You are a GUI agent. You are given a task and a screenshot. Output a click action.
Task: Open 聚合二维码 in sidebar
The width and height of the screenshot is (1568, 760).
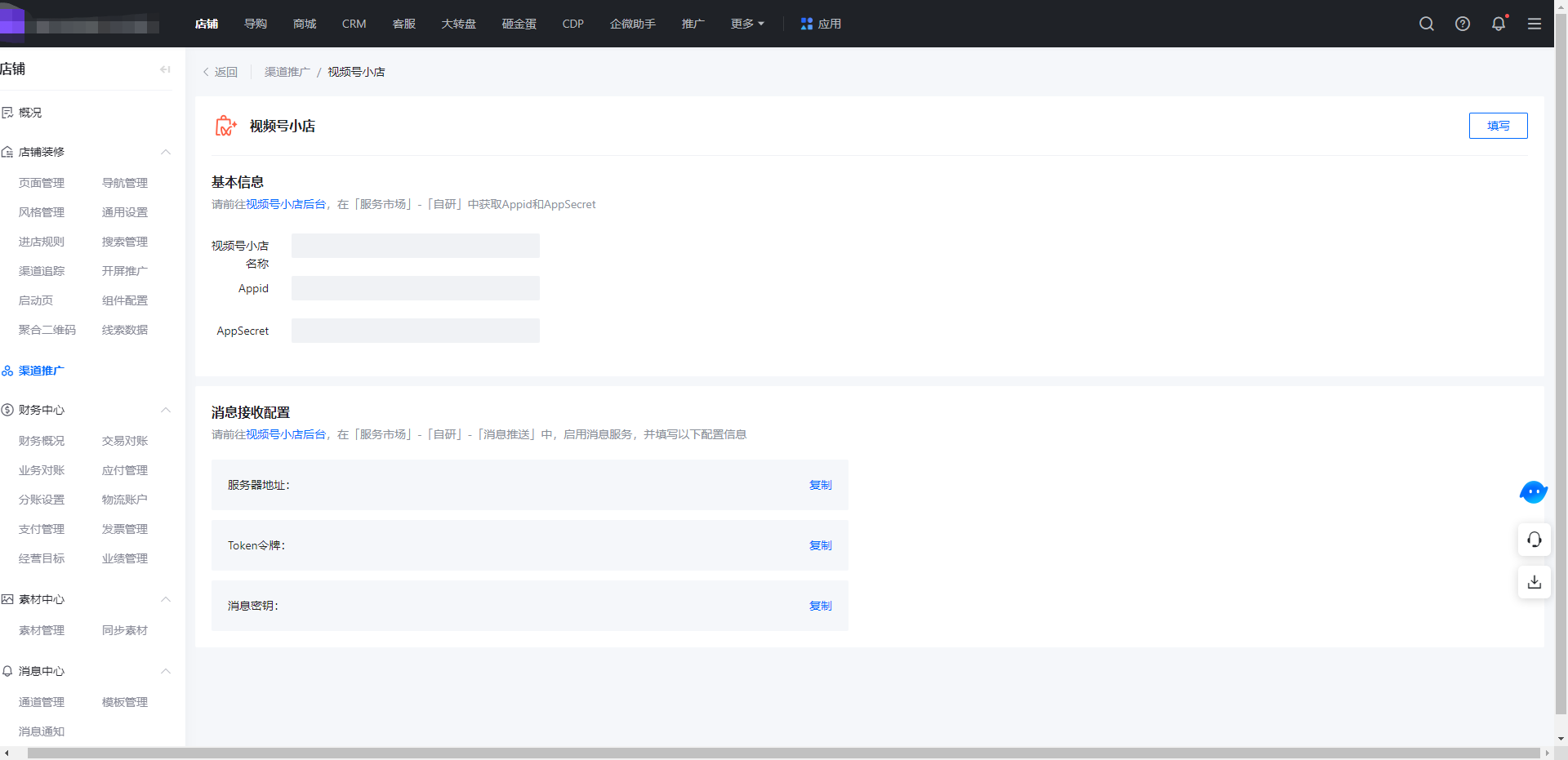[47, 330]
